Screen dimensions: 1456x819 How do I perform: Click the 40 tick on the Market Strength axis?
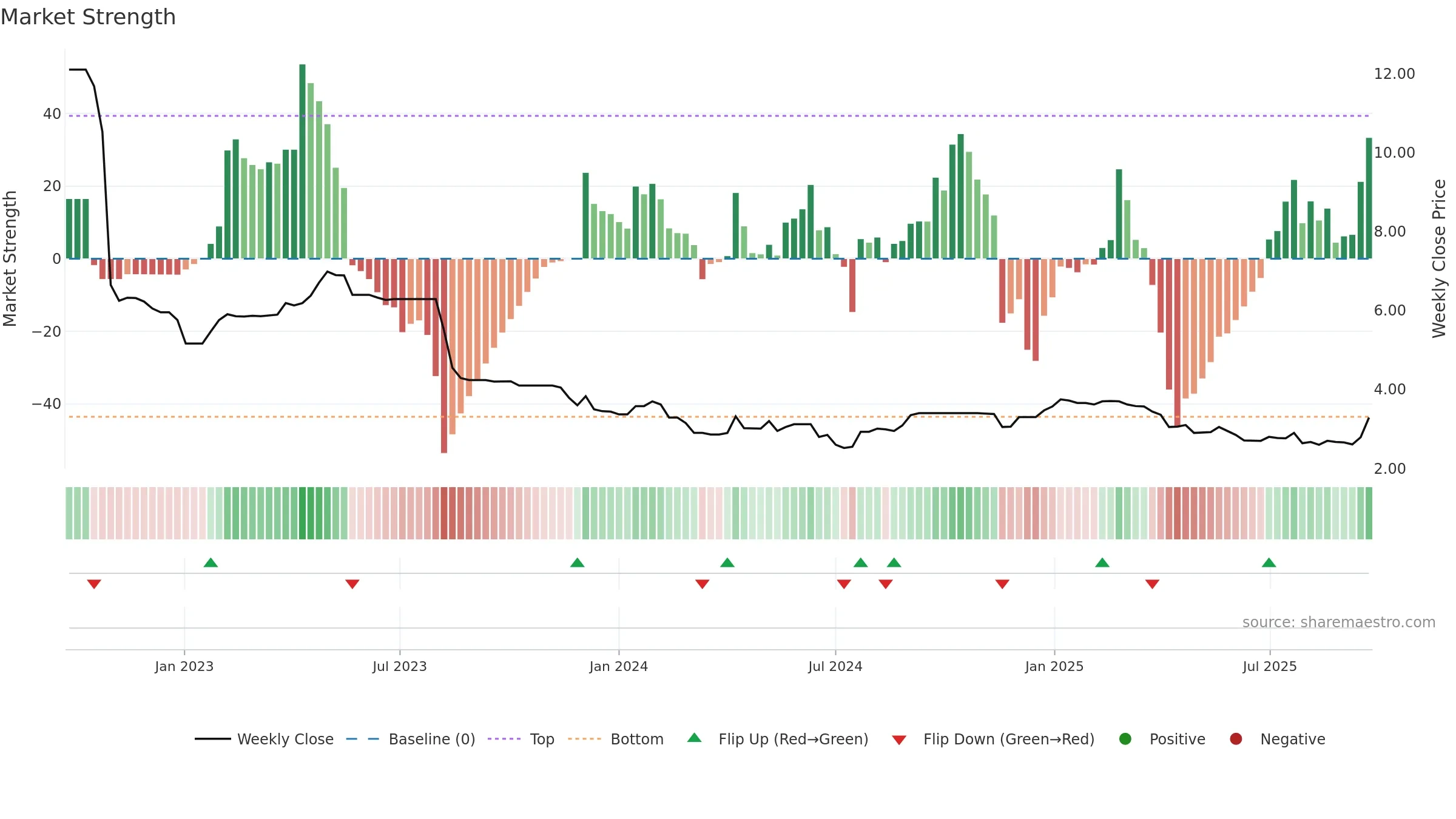52,114
